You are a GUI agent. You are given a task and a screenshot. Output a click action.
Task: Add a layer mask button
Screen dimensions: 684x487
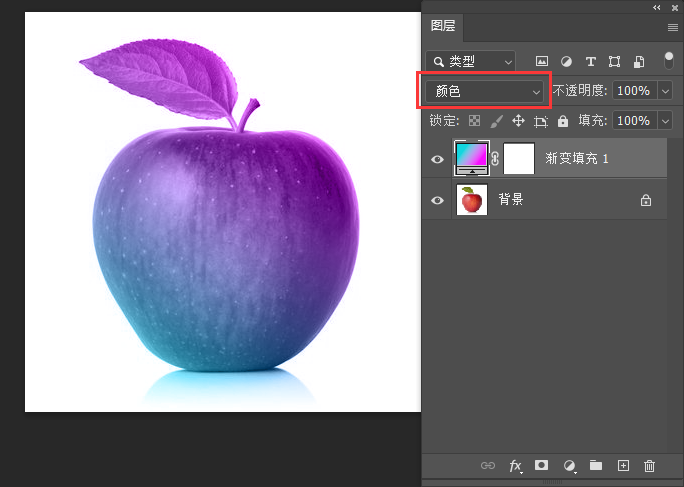point(541,465)
